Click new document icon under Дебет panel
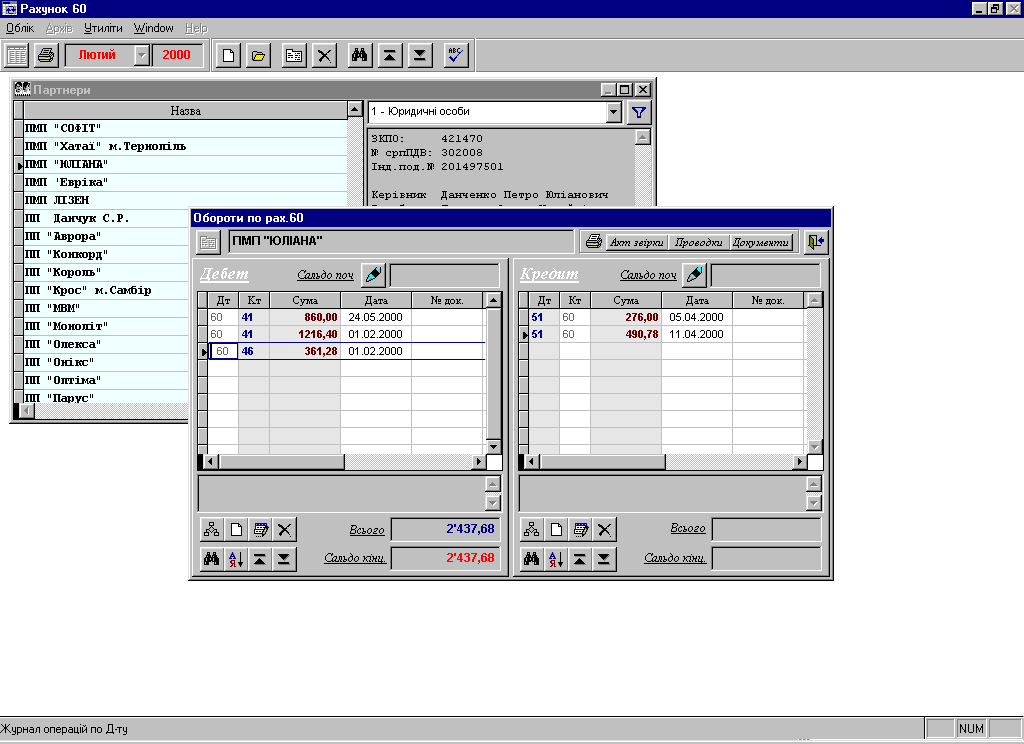 pos(236,529)
